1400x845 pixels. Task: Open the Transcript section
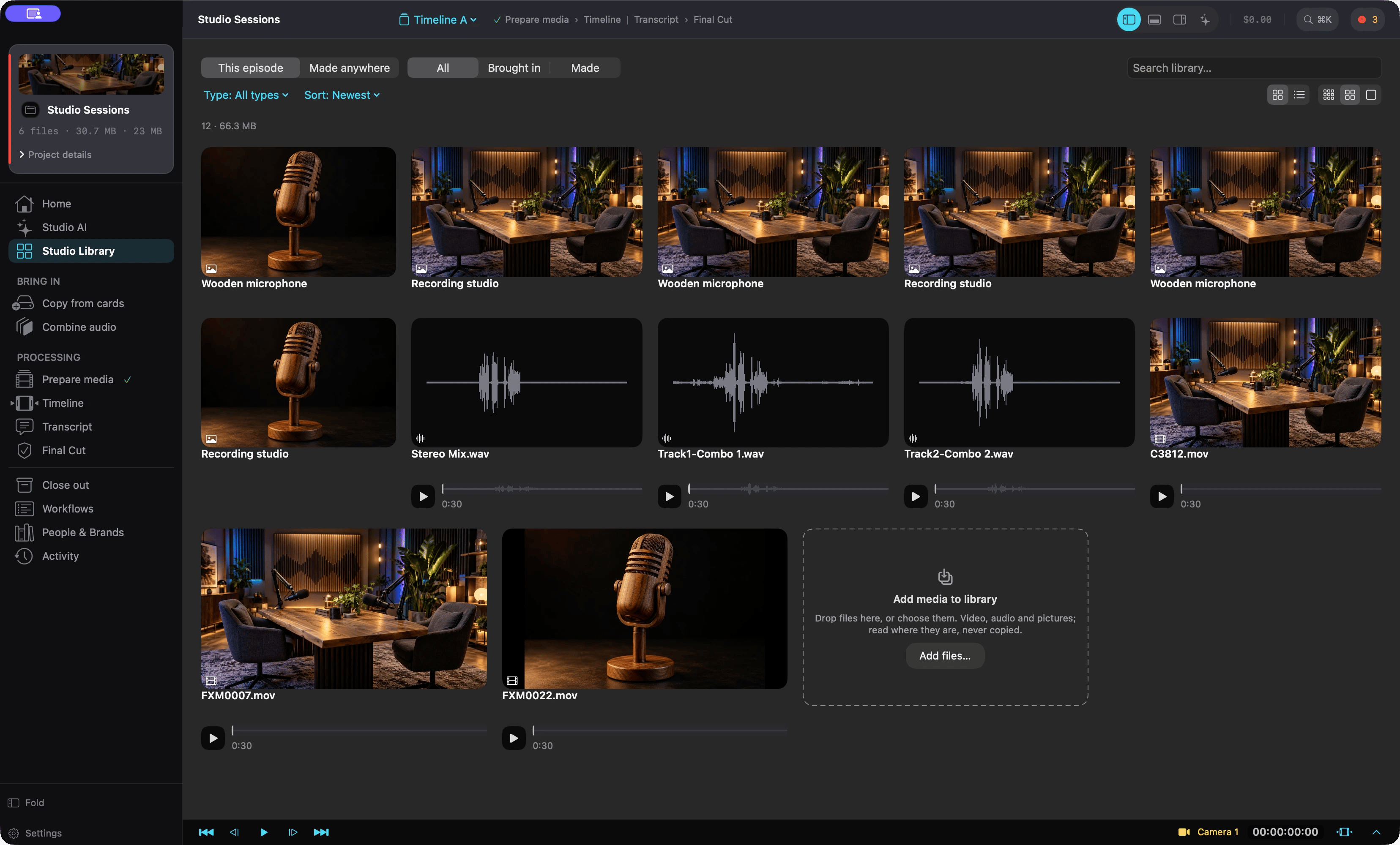point(91,426)
